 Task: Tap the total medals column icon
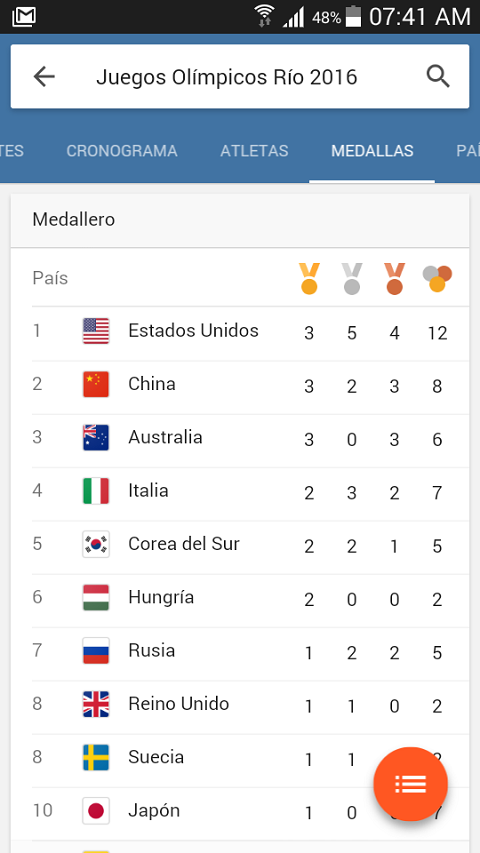click(x=438, y=279)
